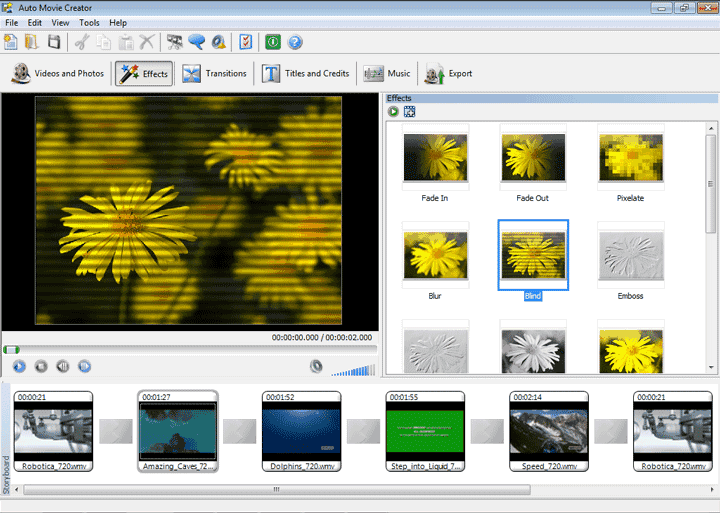Click the Export button
This screenshot has width=720, height=513.
point(448,73)
